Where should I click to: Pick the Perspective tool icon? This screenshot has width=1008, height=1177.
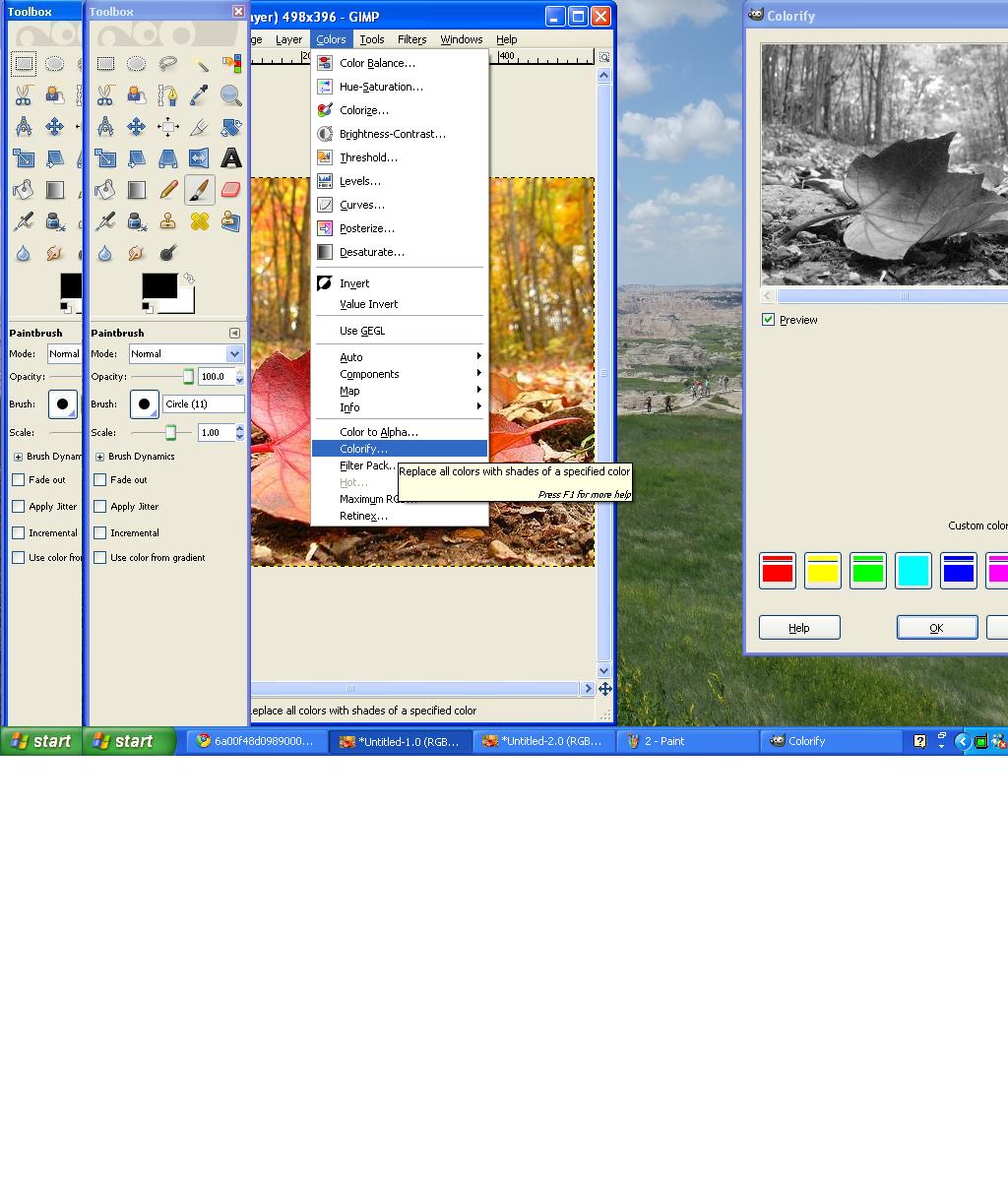click(167, 158)
